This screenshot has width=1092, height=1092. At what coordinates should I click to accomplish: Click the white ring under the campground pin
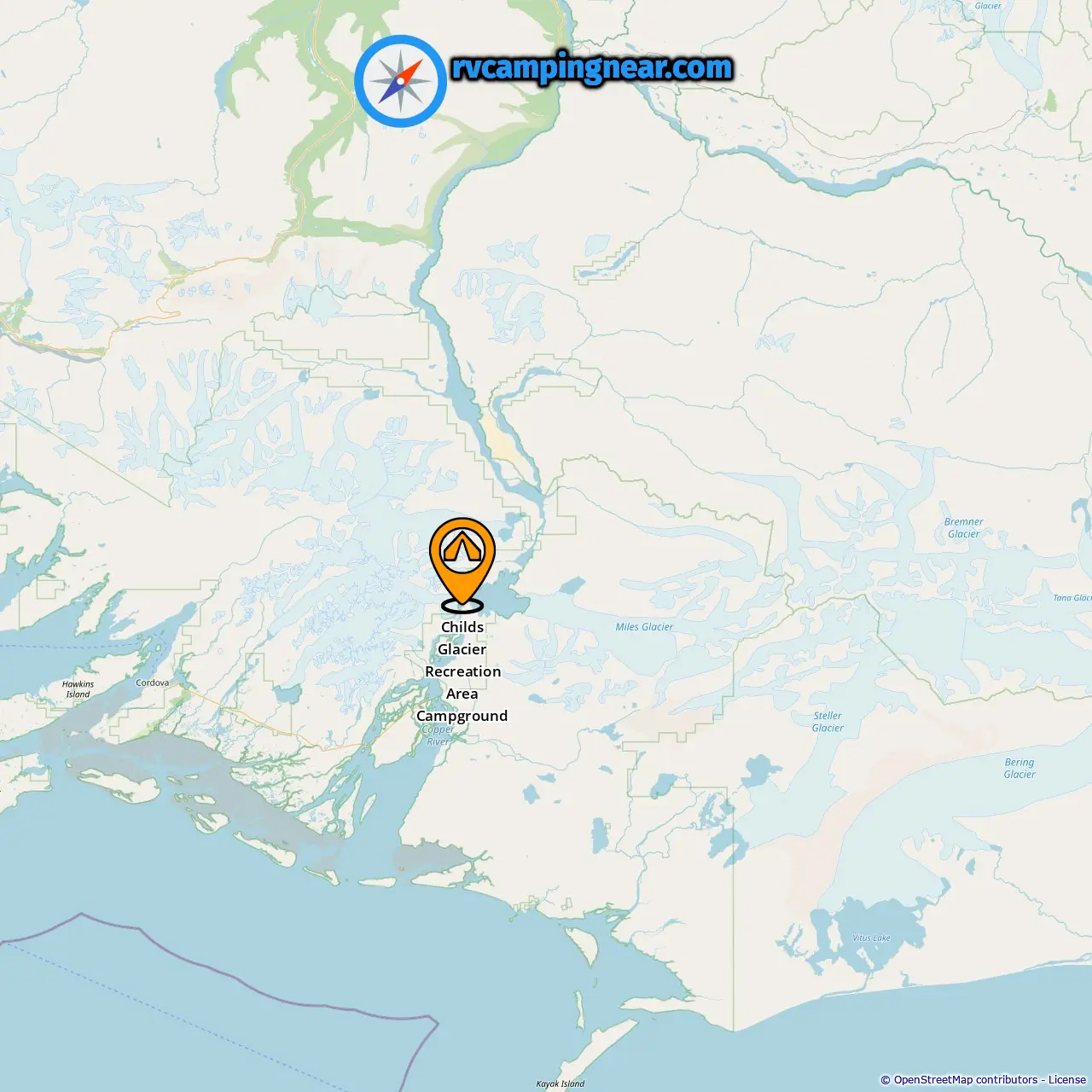462,606
